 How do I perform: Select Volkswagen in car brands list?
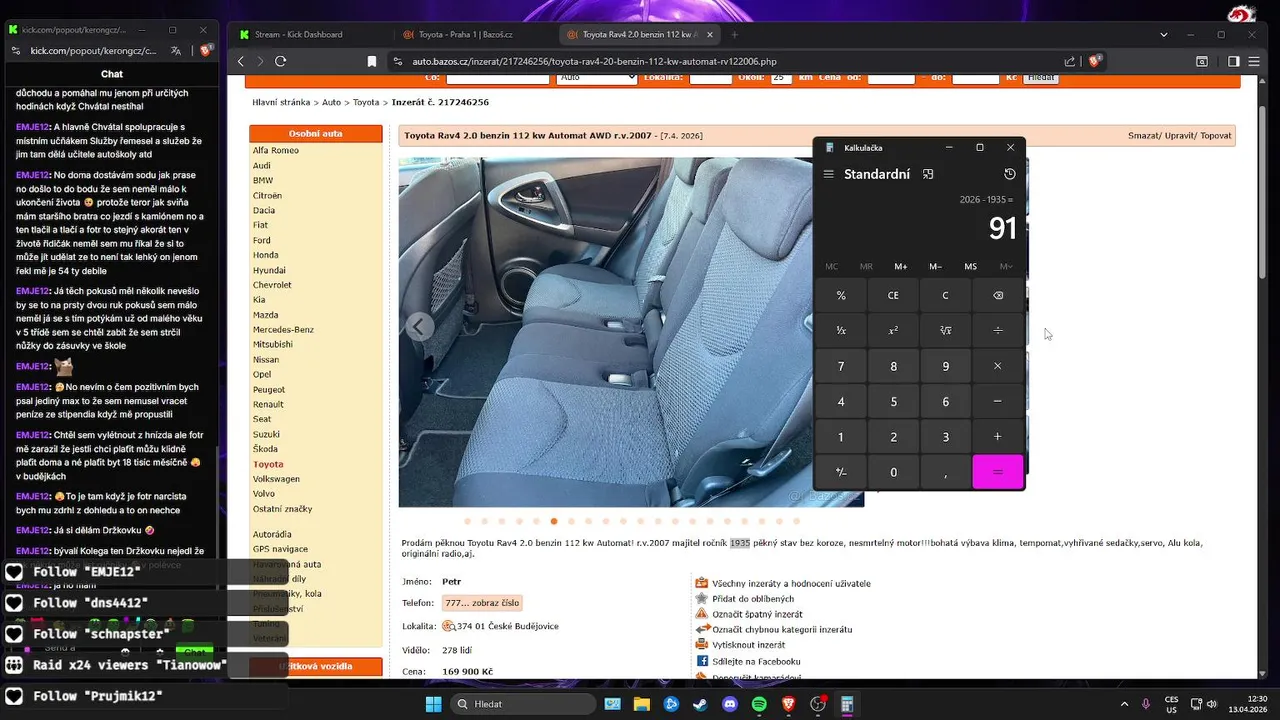tap(276, 479)
